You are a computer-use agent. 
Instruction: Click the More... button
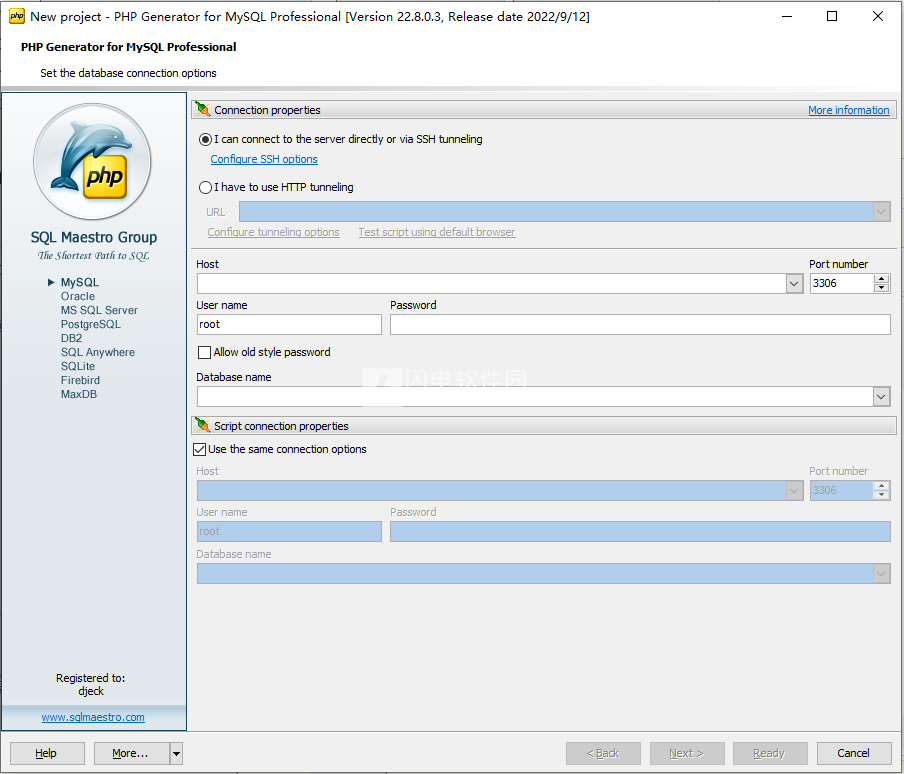click(132, 753)
